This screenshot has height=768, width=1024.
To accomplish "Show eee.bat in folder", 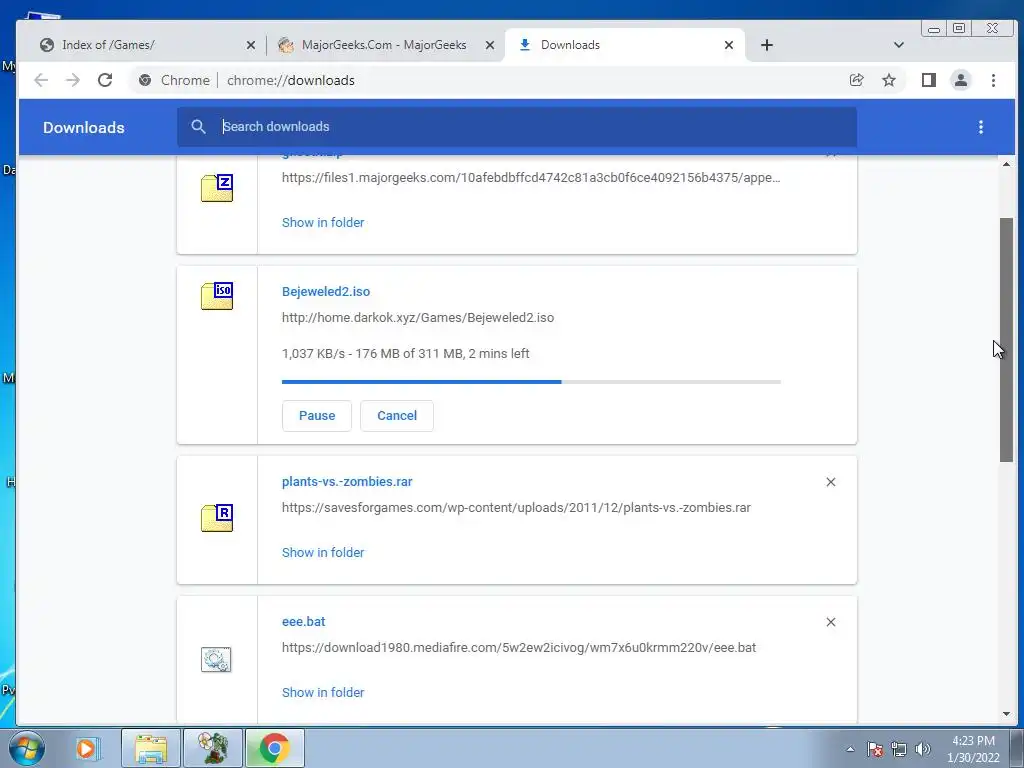I will point(323,693).
